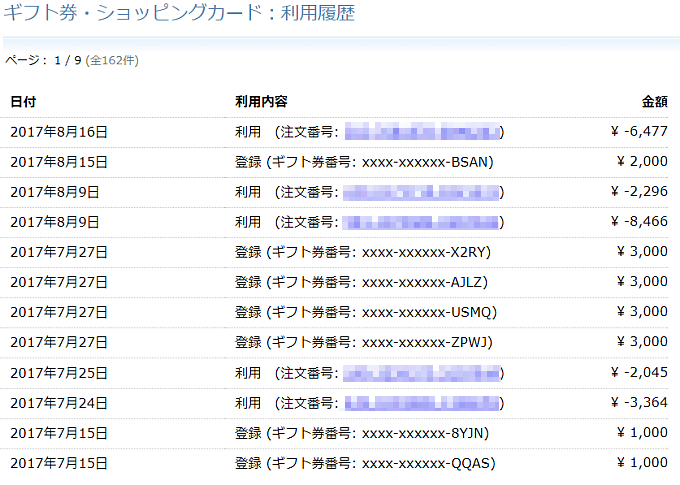Select date in the X2RY row

tap(59, 252)
